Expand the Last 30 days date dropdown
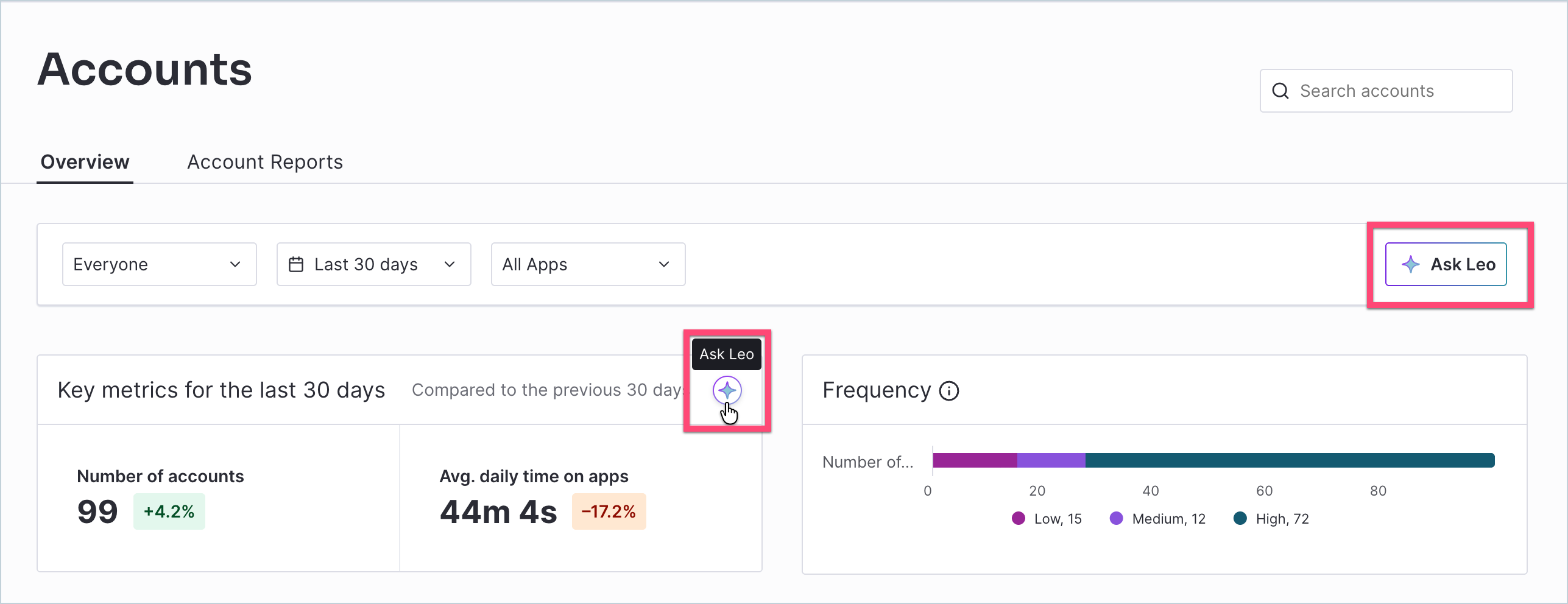 tap(373, 264)
